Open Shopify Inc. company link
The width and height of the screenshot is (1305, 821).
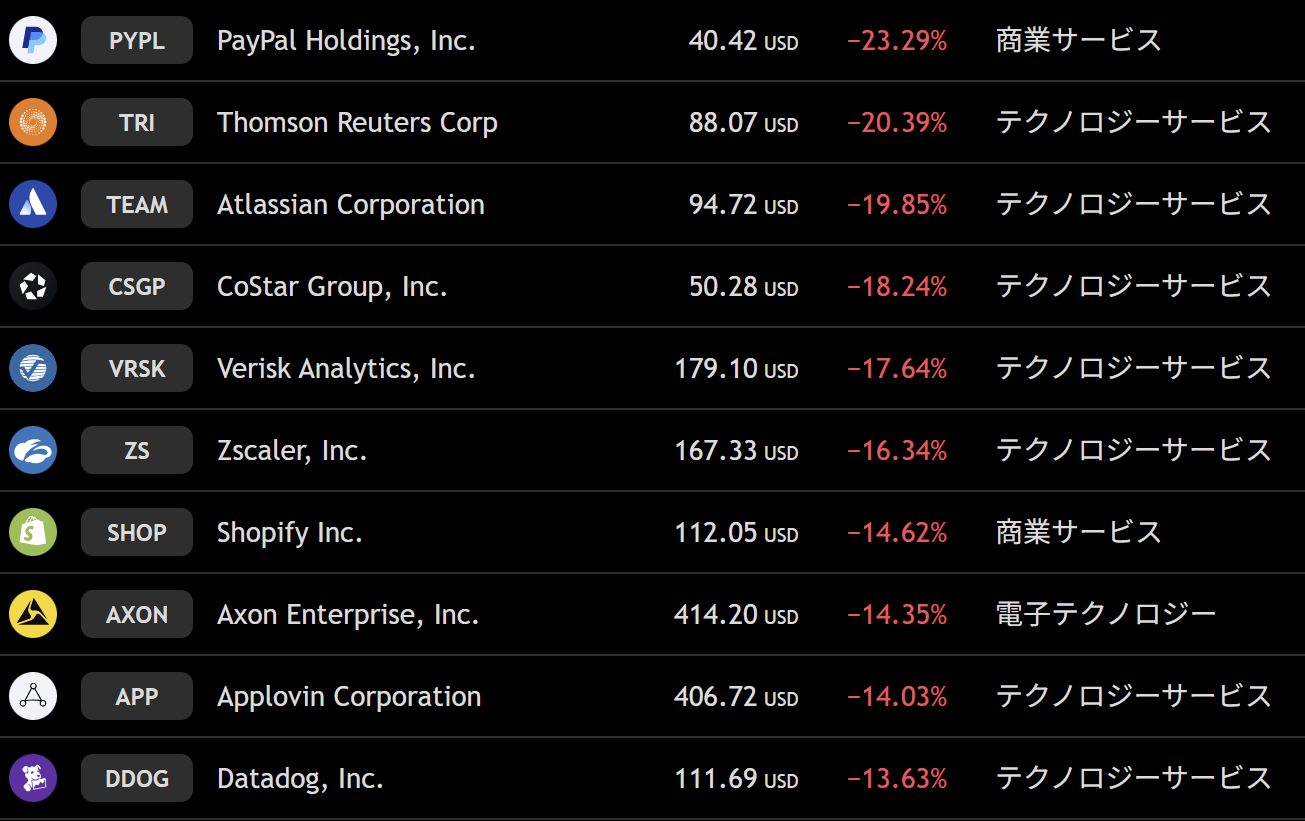click(290, 533)
